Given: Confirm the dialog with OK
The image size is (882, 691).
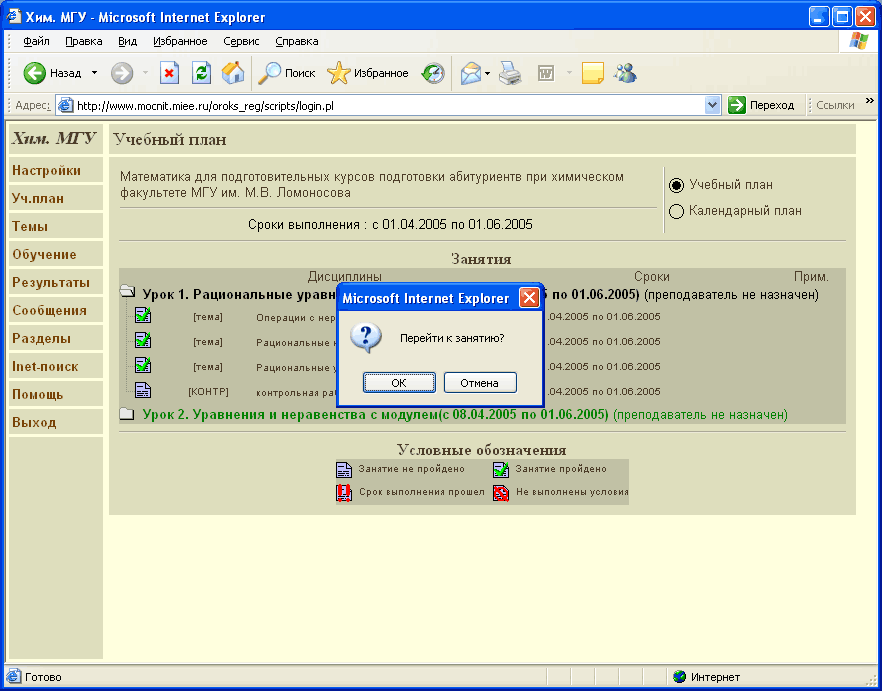Looking at the screenshot, I should 399,383.
